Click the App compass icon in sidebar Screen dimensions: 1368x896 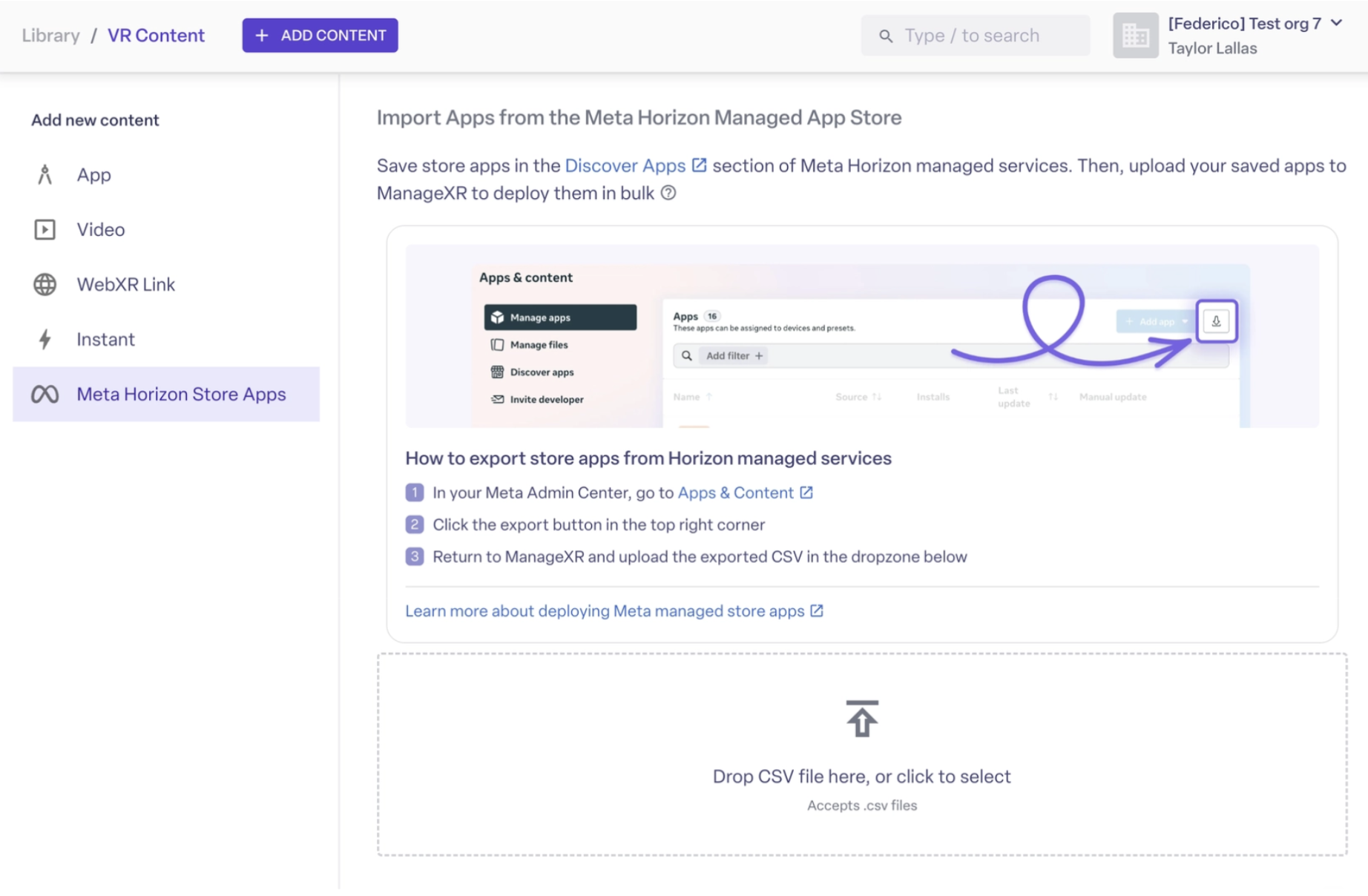point(45,174)
